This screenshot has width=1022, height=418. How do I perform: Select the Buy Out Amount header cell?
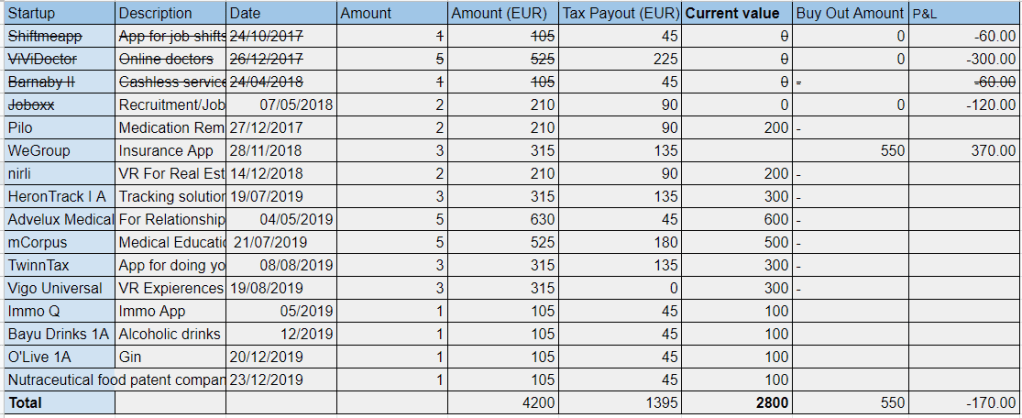850,14
